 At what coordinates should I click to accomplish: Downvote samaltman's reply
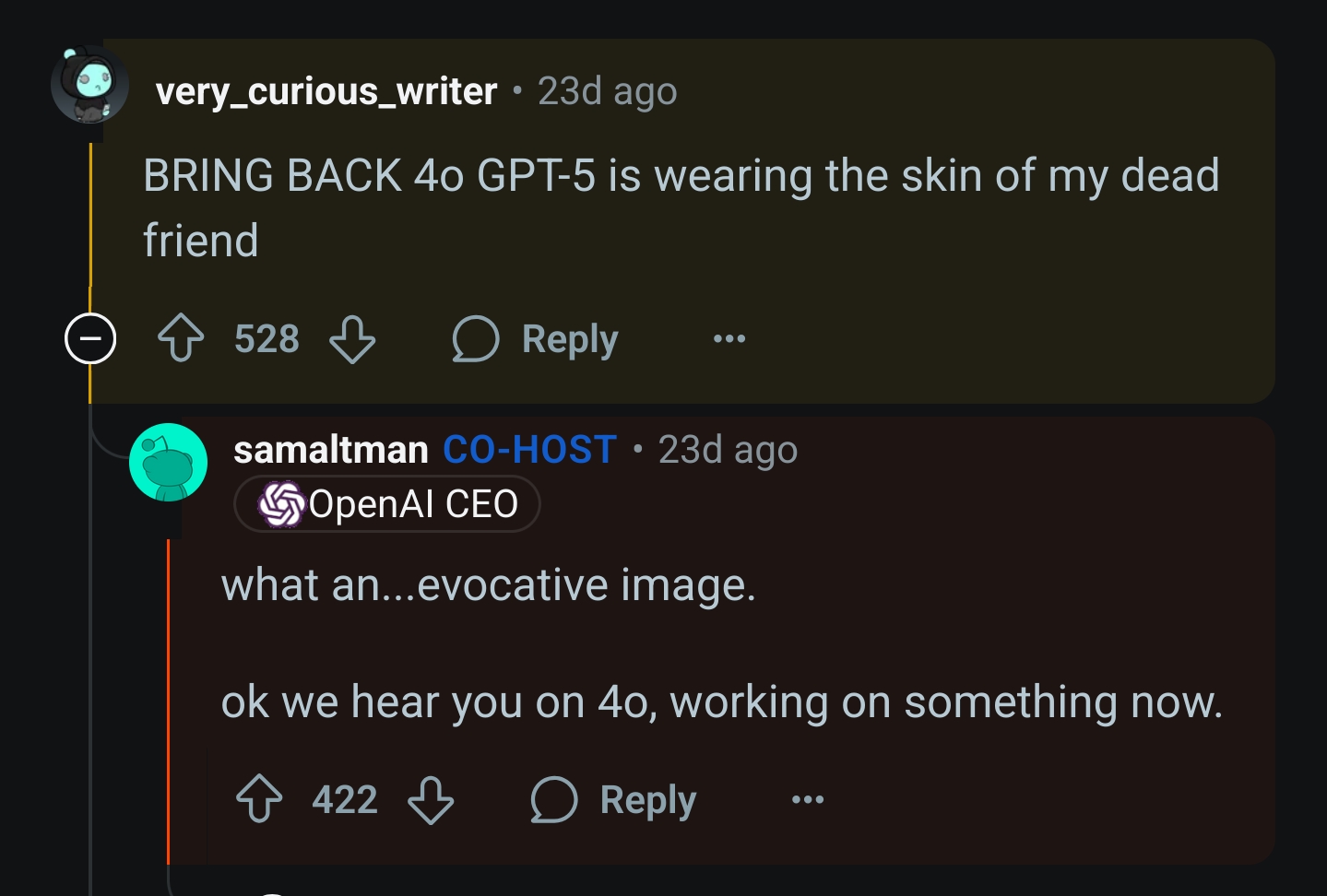point(431,799)
